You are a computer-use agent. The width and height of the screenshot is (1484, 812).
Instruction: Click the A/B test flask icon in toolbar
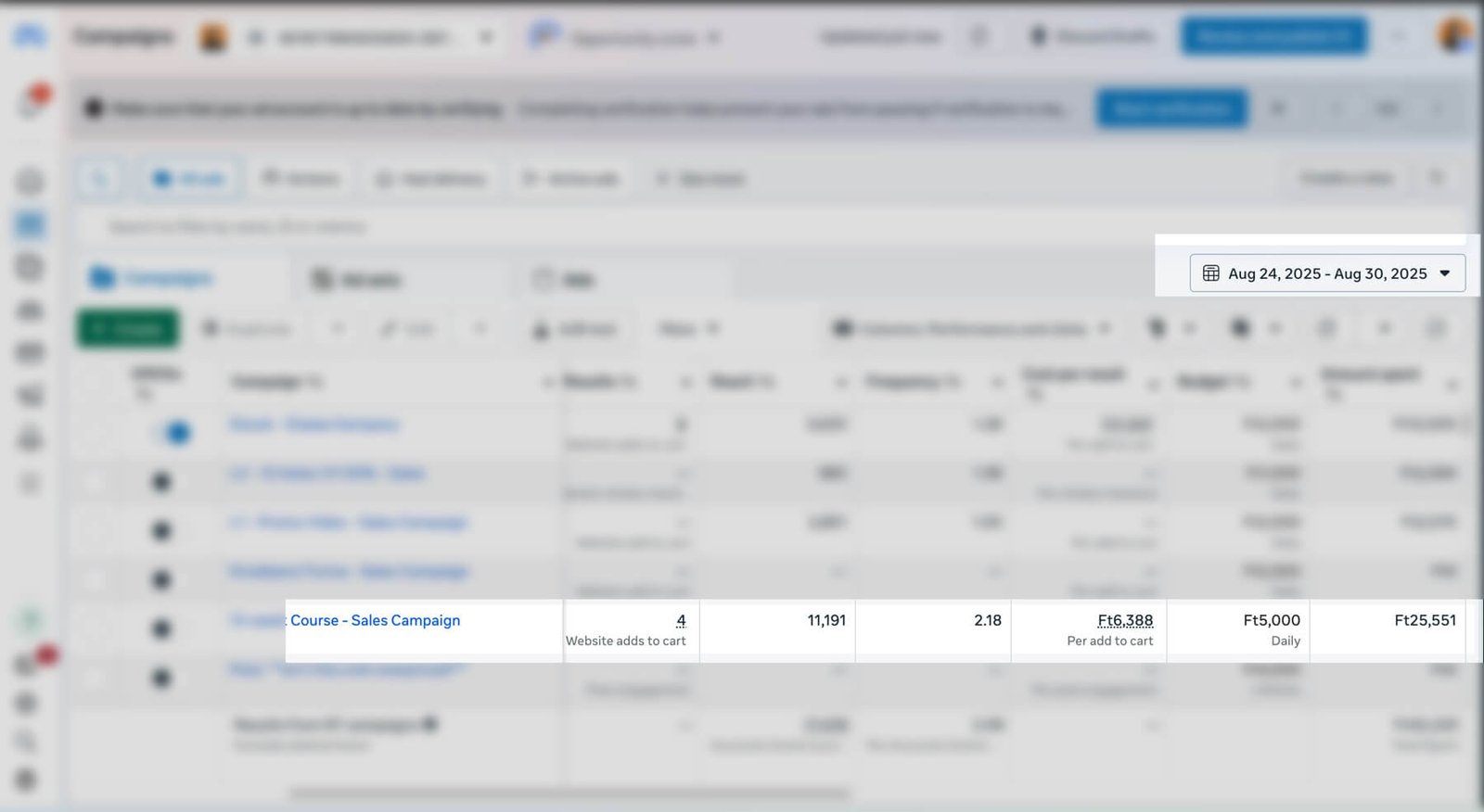(x=541, y=329)
